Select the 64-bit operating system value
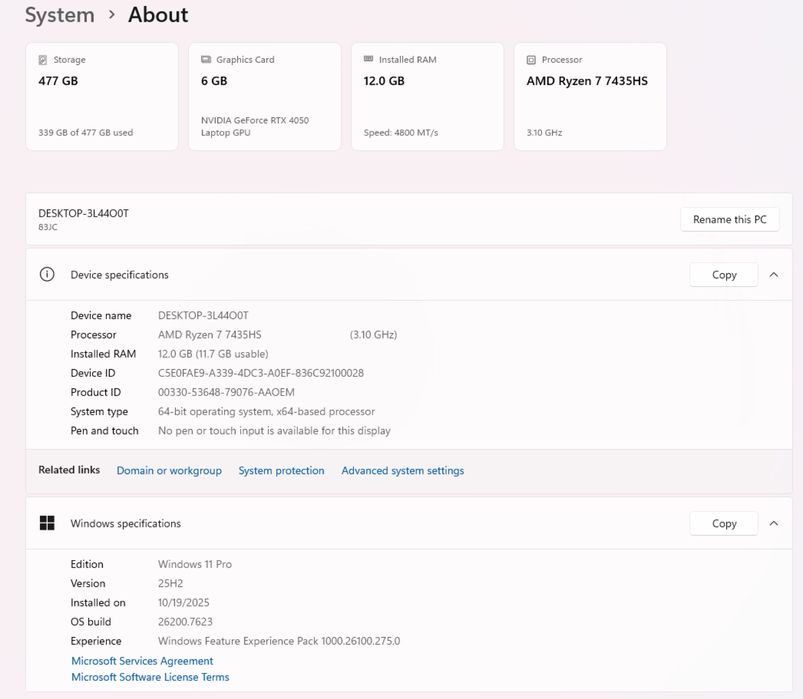 click(x=266, y=412)
